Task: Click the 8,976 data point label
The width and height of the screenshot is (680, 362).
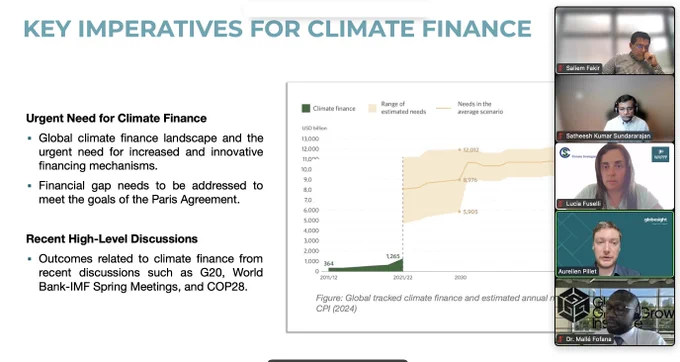Action: 470,179
